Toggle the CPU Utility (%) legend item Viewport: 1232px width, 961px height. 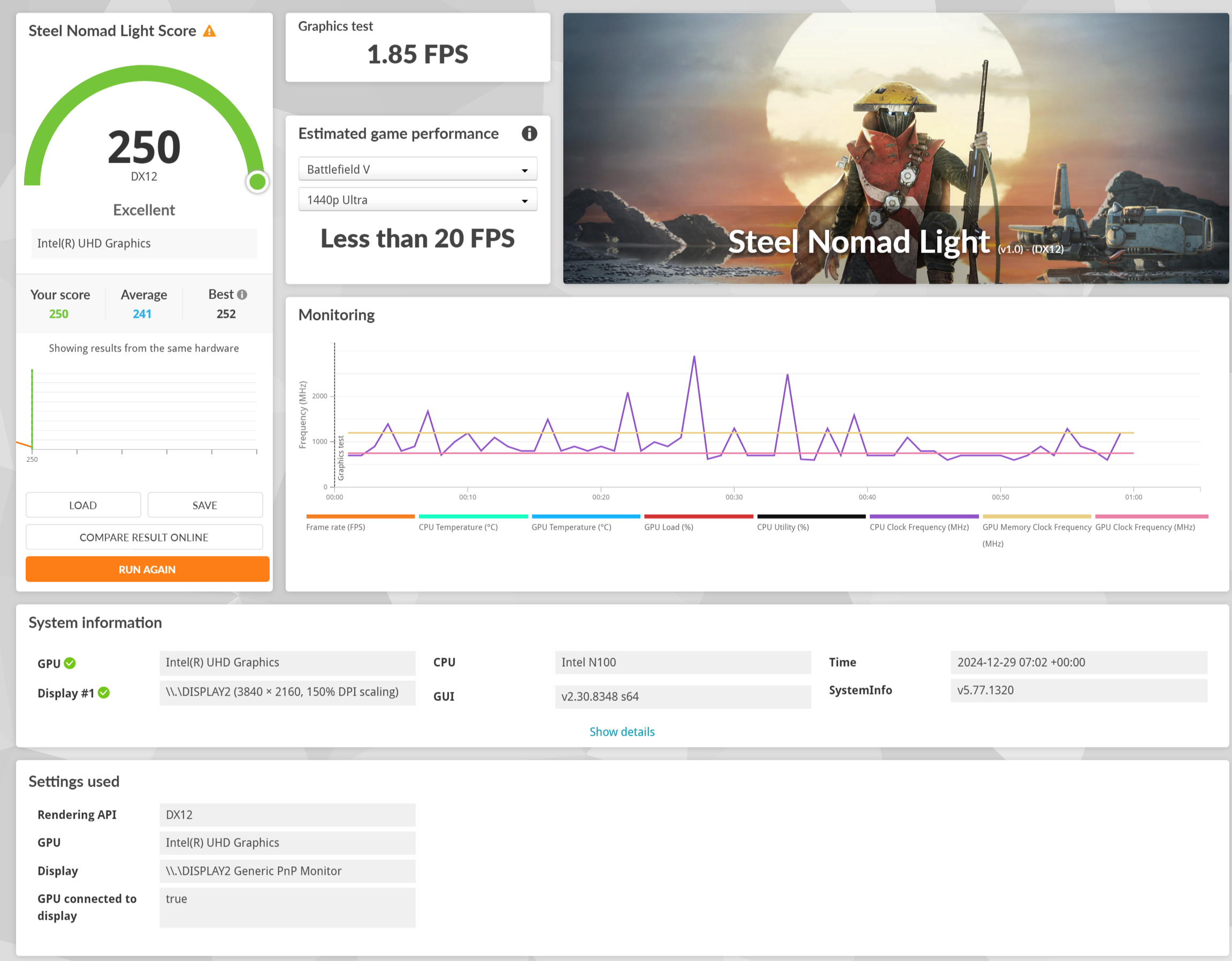783,527
